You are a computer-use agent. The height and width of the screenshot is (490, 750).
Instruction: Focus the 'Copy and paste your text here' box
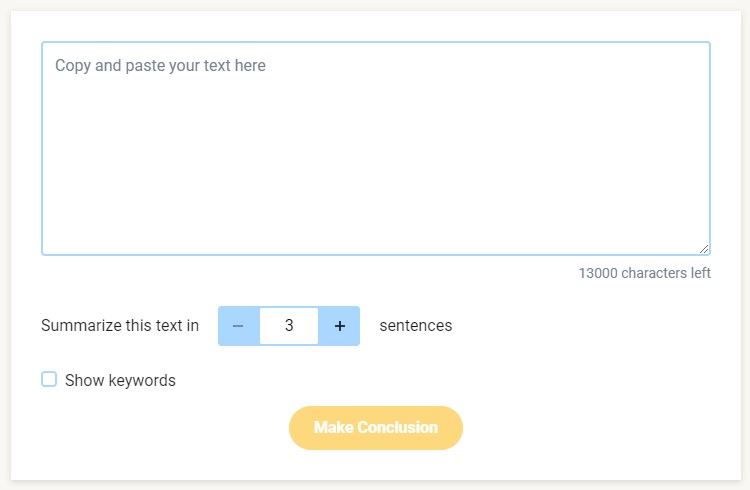(376, 148)
